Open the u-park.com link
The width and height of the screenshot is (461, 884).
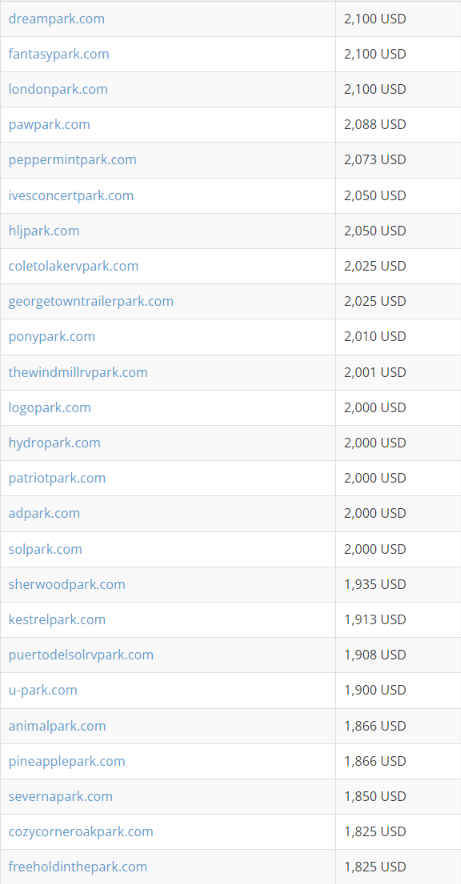(43, 690)
